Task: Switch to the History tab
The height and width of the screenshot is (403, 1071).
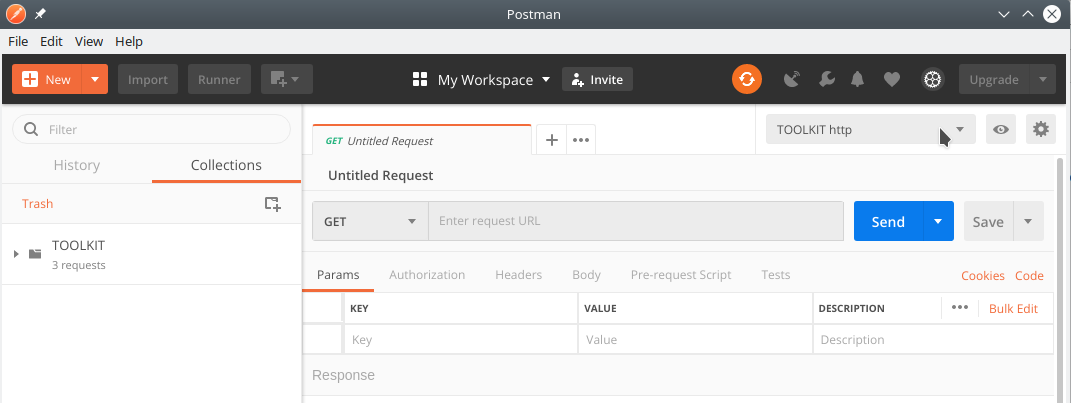Action: point(76,165)
